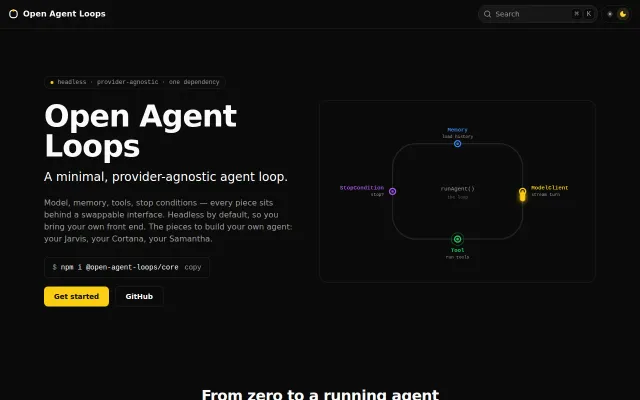Screen dimensions: 640x400
Task: Click the npm i @open-agent-loops/core command text
Action: coord(120,267)
